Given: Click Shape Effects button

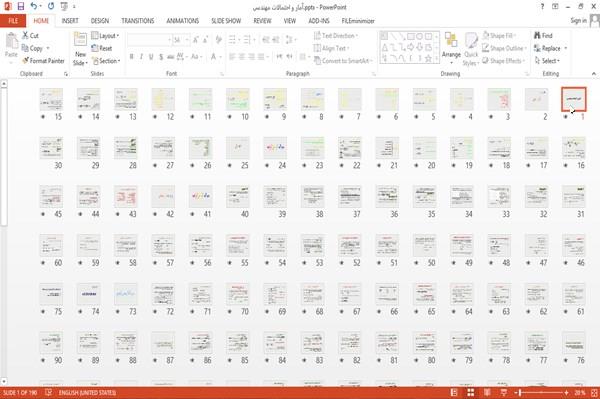Looking at the screenshot, I should (x=503, y=61).
